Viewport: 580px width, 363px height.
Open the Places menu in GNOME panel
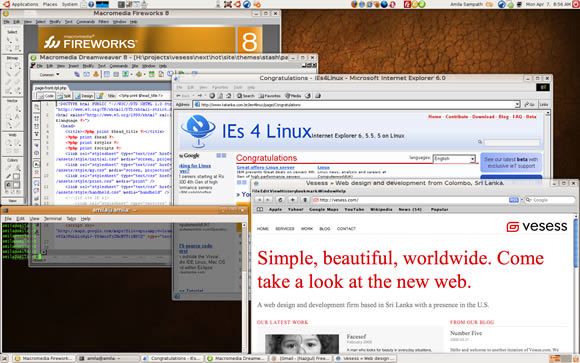tap(50, 4)
